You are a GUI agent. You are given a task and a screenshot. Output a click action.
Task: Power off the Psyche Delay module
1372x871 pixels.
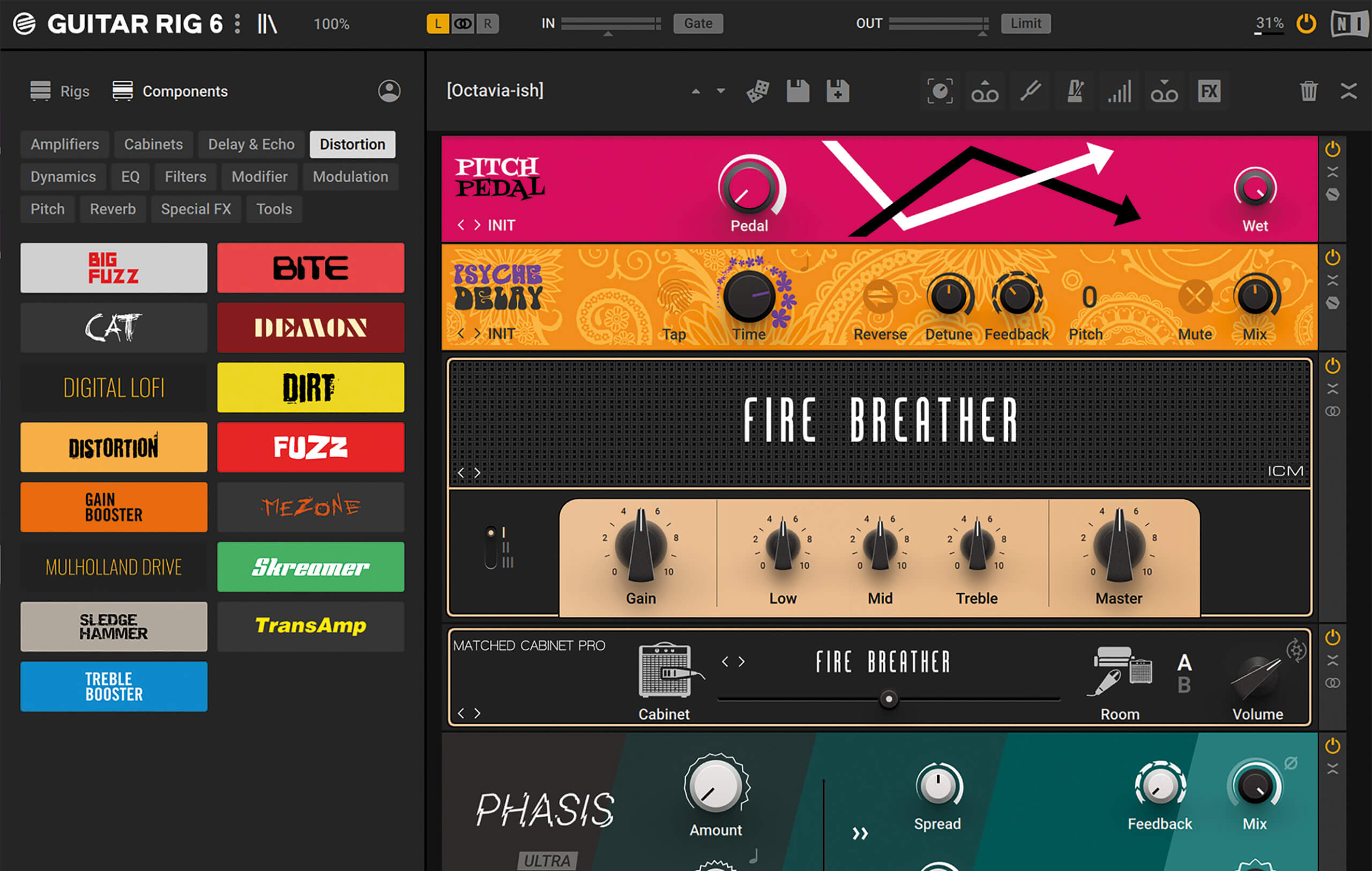coord(1333,256)
